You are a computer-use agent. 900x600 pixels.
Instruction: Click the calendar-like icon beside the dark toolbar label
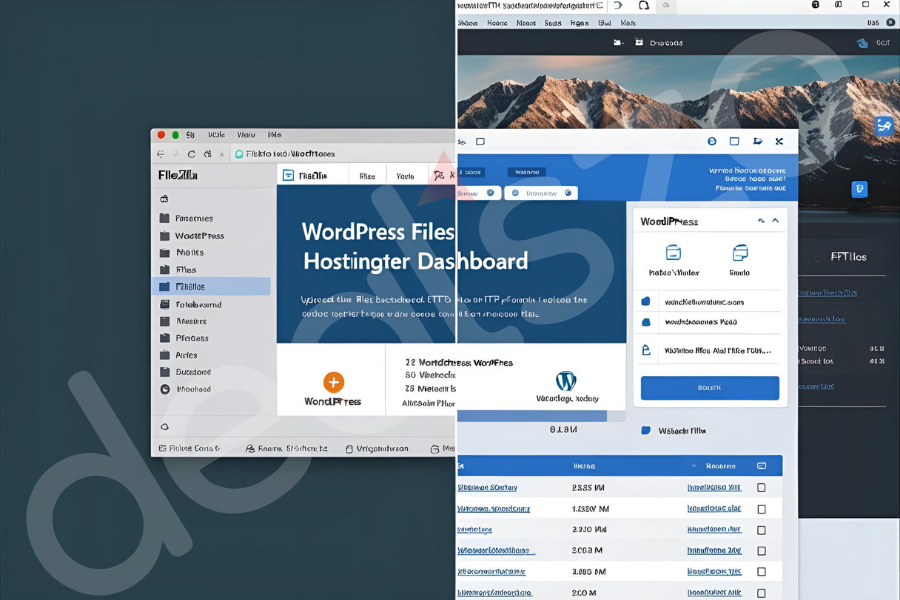639,42
